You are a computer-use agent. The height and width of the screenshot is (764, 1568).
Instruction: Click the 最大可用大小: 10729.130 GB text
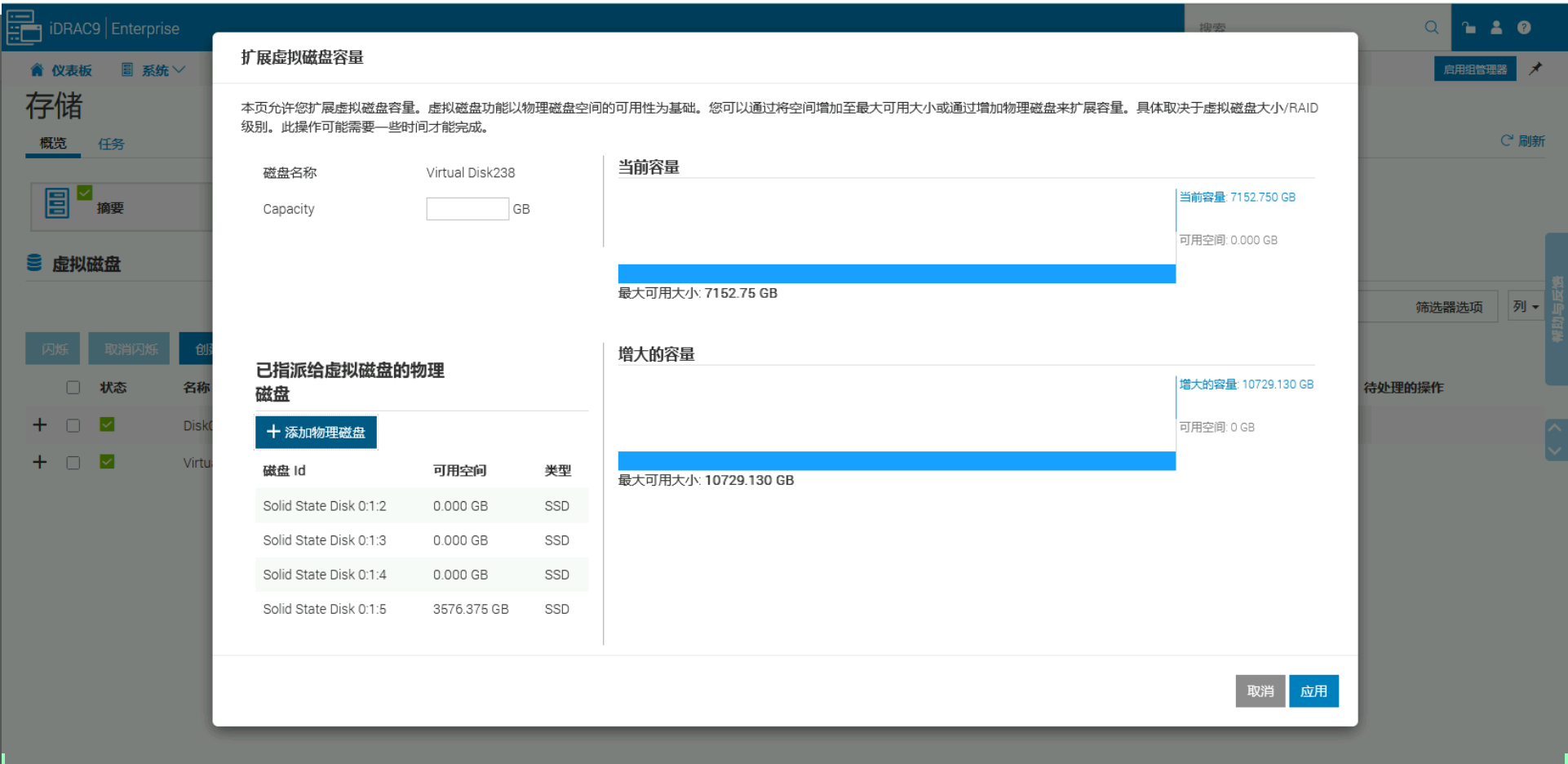[x=706, y=480]
